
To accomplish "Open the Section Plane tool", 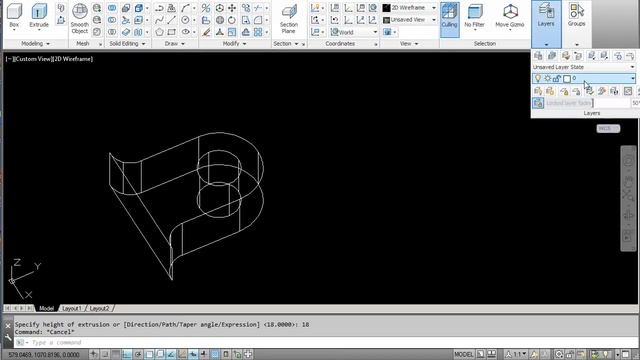I will 289,19.
